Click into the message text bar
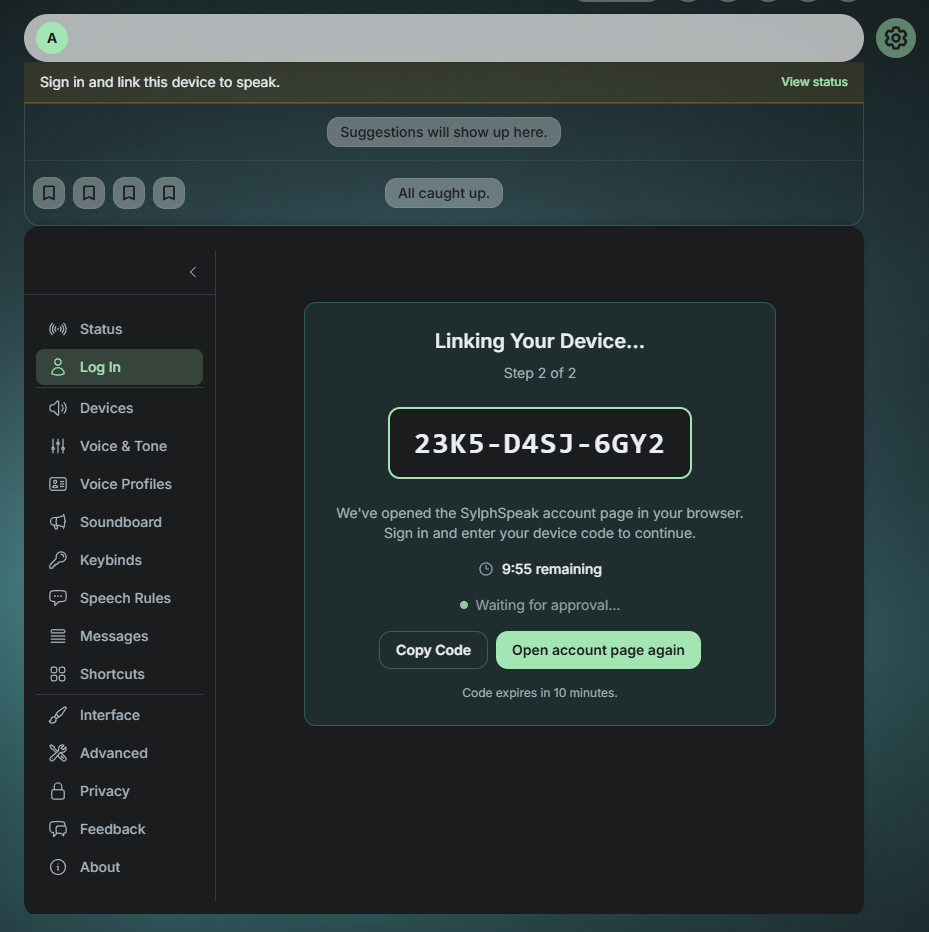This screenshot has width=929, height=932. coord(443,38)
